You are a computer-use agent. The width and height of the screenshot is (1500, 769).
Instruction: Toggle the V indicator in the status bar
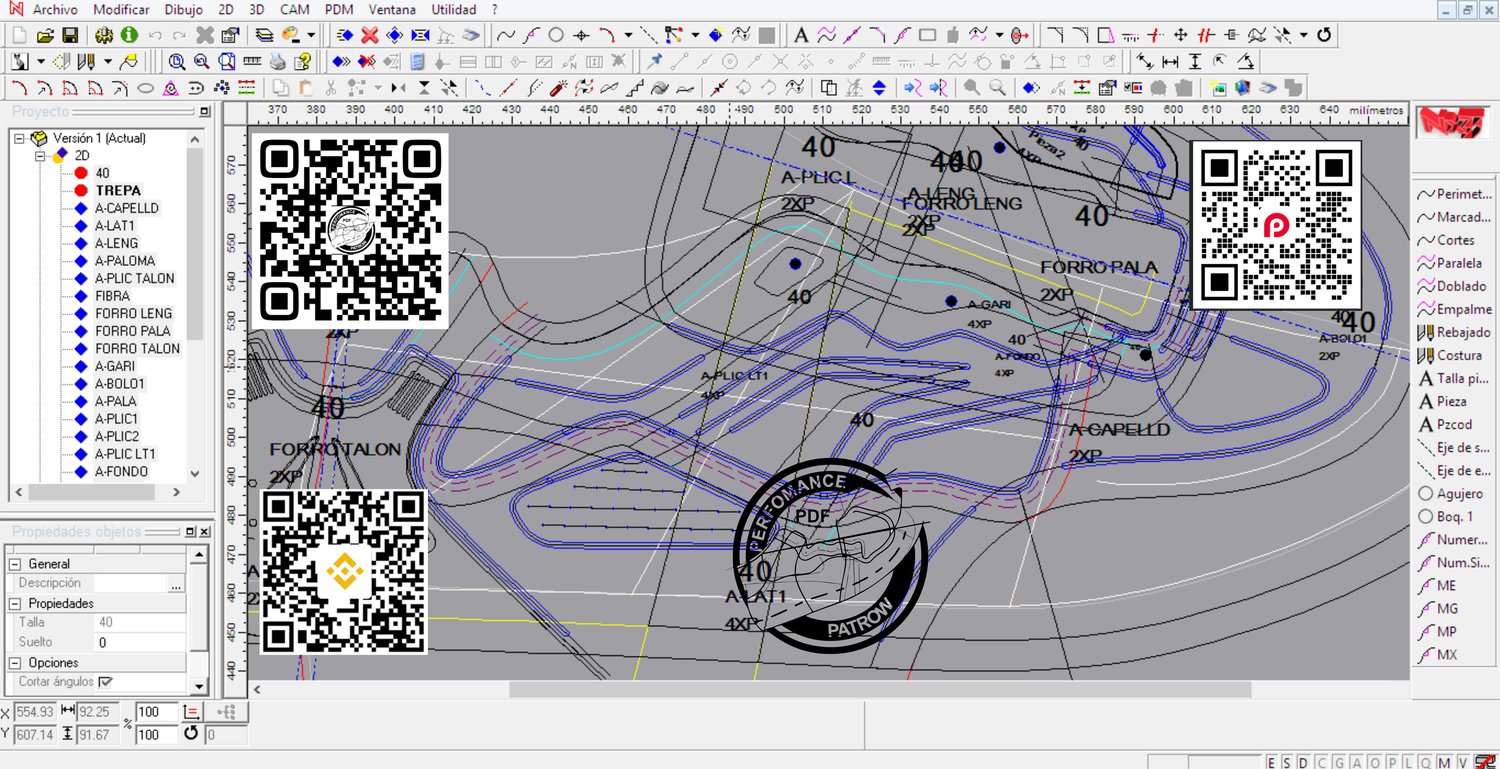[x=1464, y=762]
